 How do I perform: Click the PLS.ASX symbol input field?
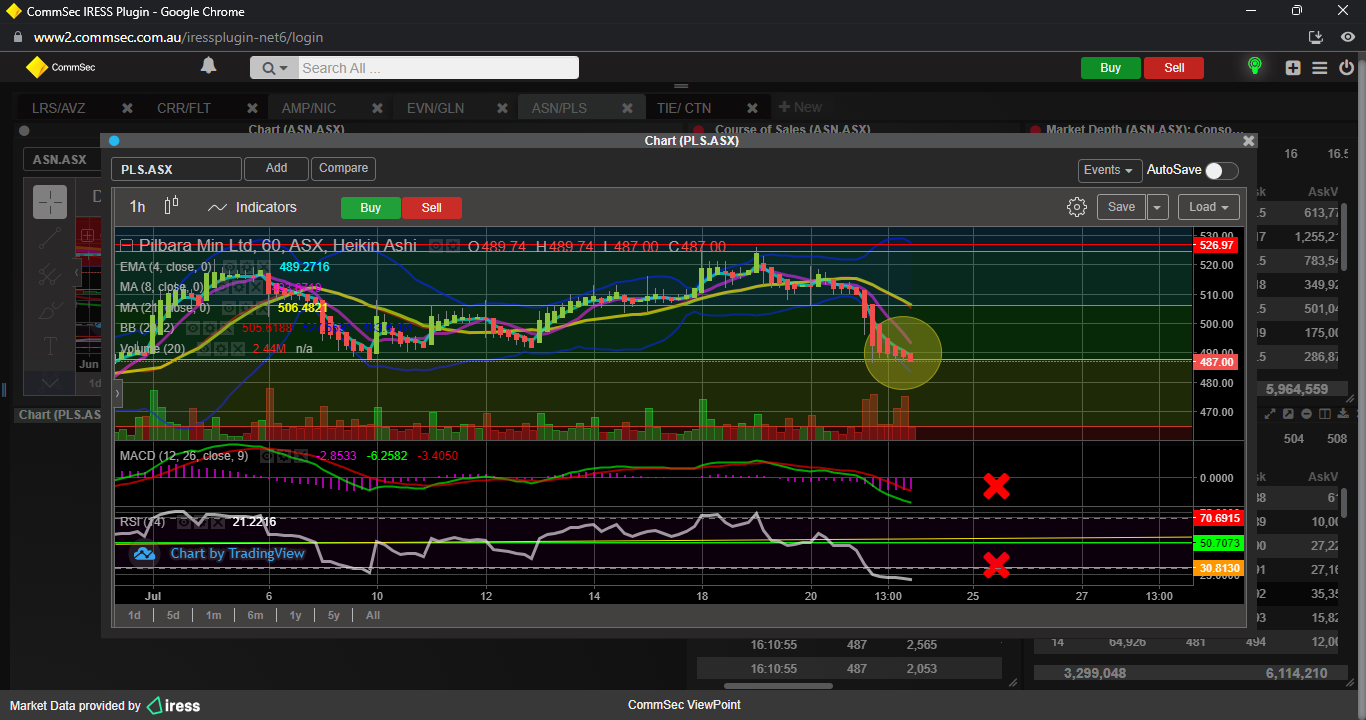click(x=176, y=170)
